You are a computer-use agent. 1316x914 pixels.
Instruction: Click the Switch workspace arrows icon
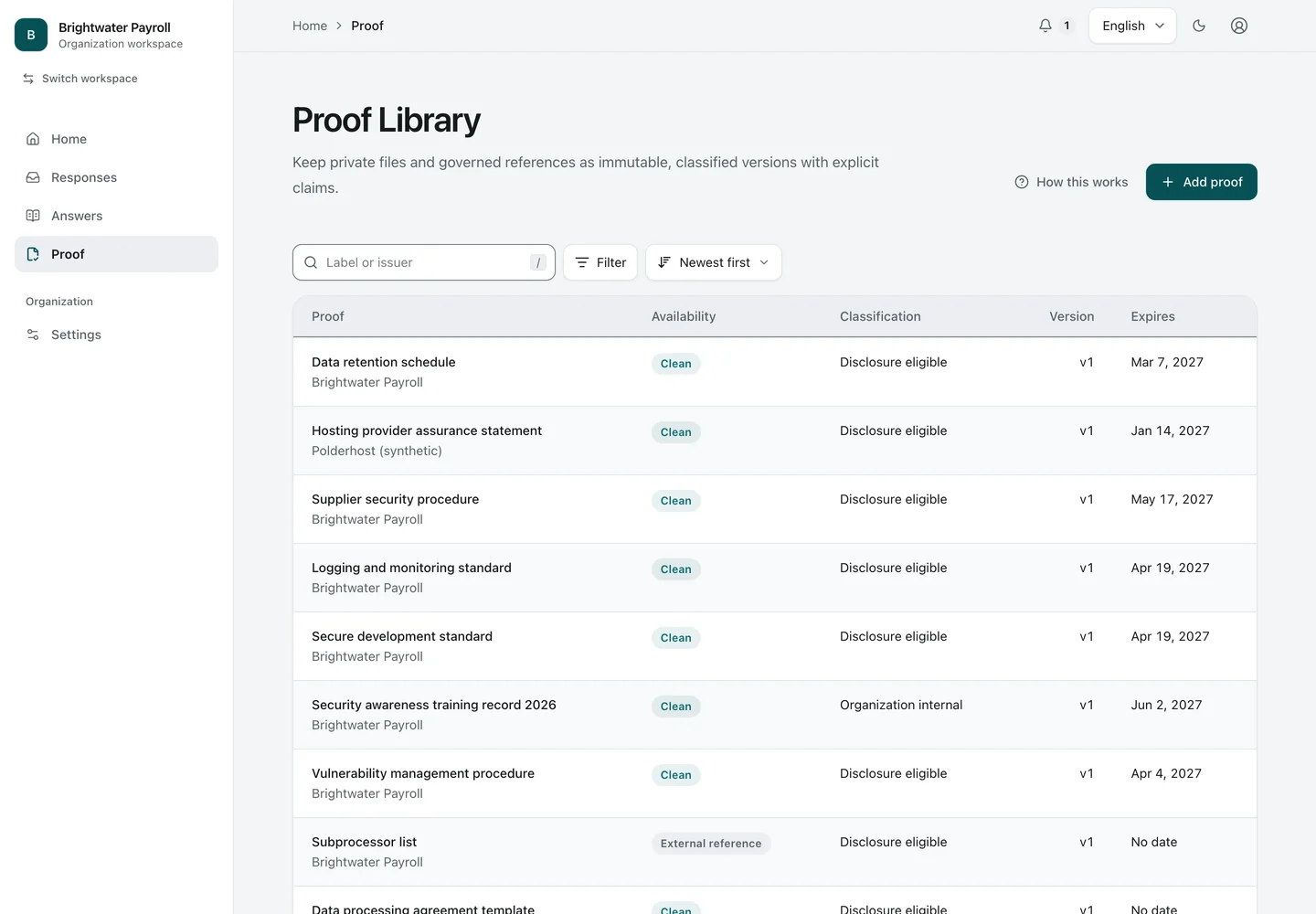[x=28, y=79]
